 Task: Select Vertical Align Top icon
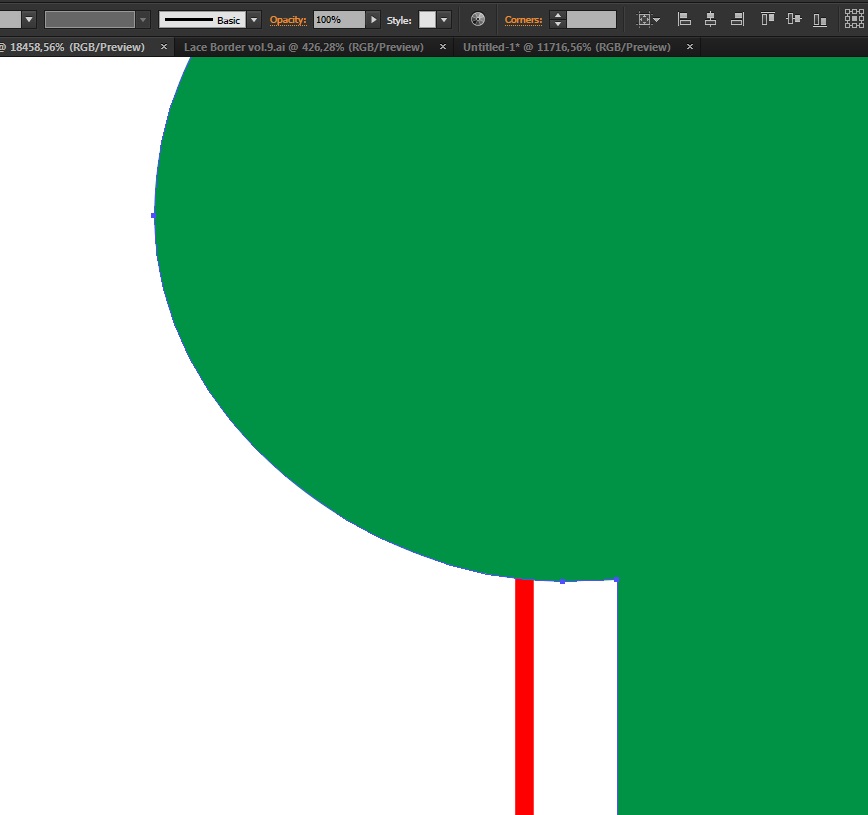(x=767, y=19)
